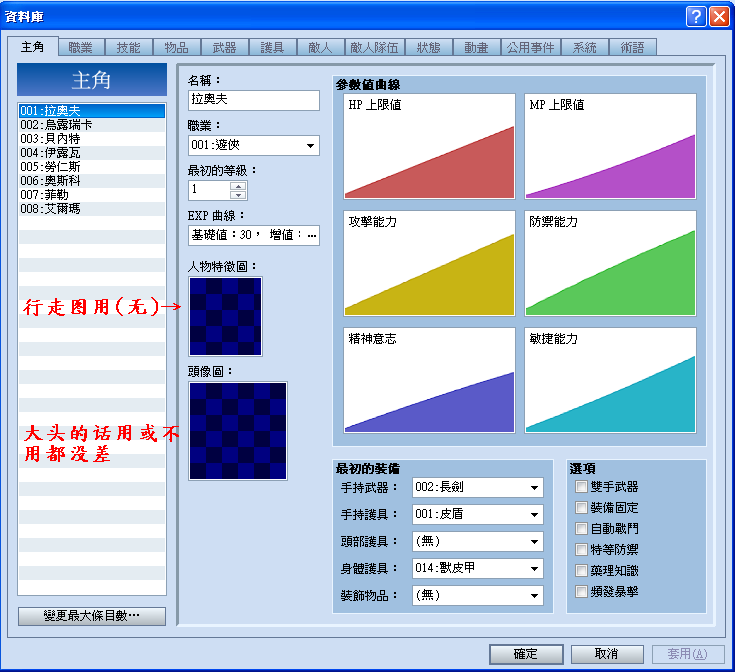Select actor 001:拉奧夫 in the list
735x672 pixels.
[x=92, y=111]
